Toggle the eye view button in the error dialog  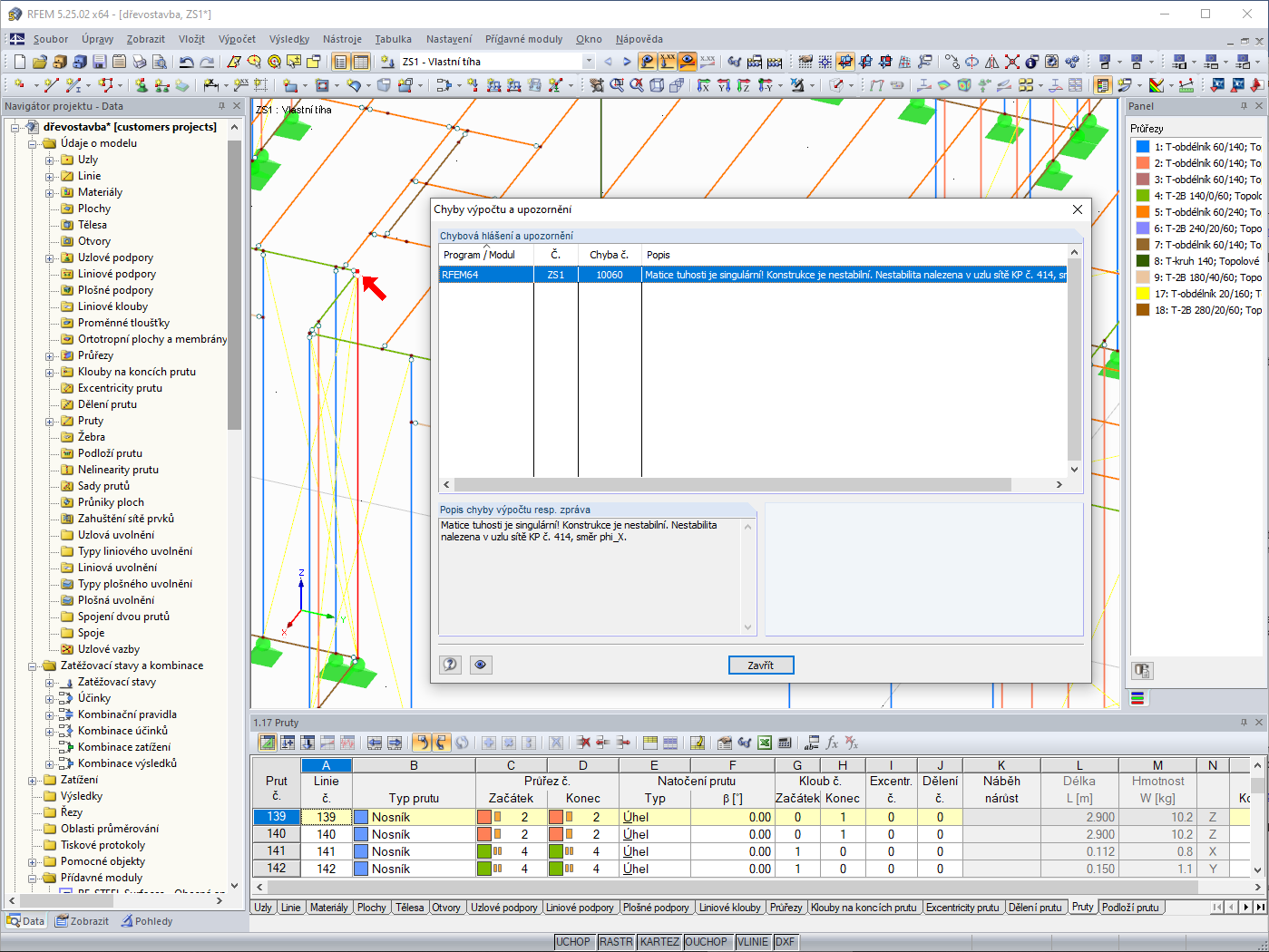(480, 665)
